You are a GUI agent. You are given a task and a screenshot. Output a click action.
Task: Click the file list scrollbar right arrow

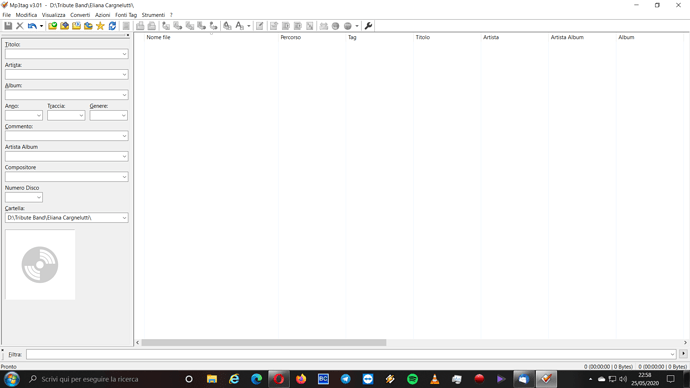click(685, 343)
